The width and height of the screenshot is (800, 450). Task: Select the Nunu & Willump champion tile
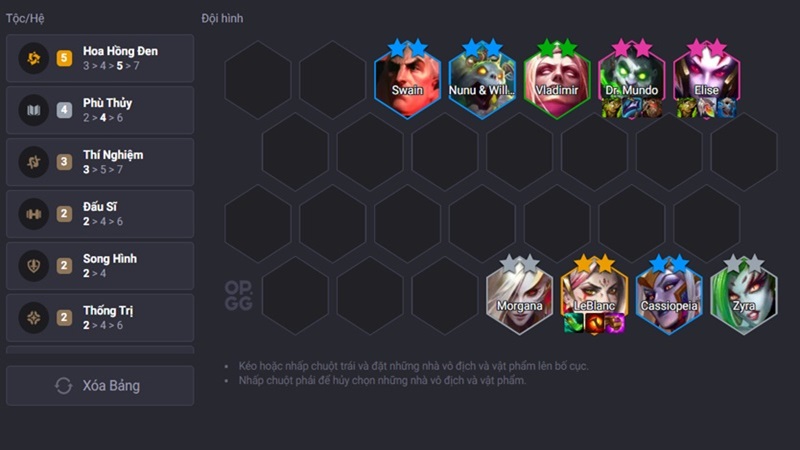(x=482, y=81)
